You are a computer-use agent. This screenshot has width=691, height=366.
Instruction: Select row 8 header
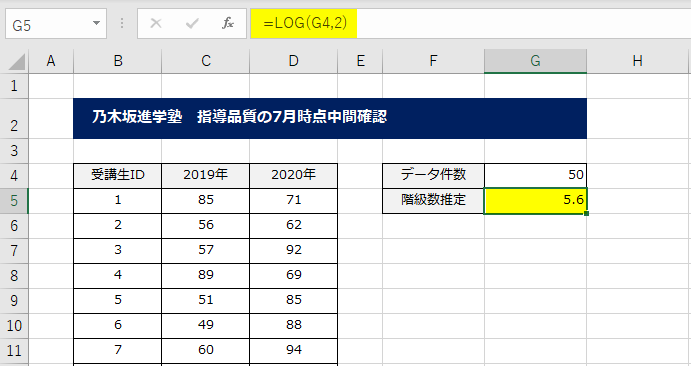coord(14,276)
